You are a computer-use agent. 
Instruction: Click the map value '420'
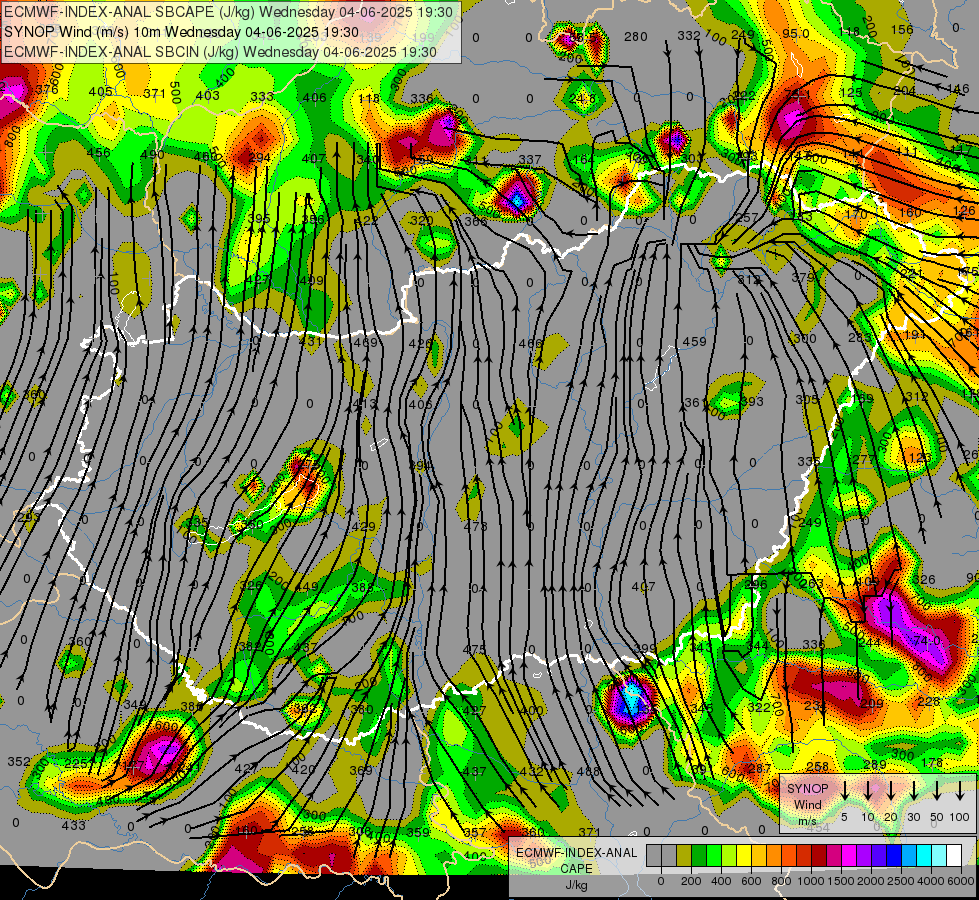(303, 769)
